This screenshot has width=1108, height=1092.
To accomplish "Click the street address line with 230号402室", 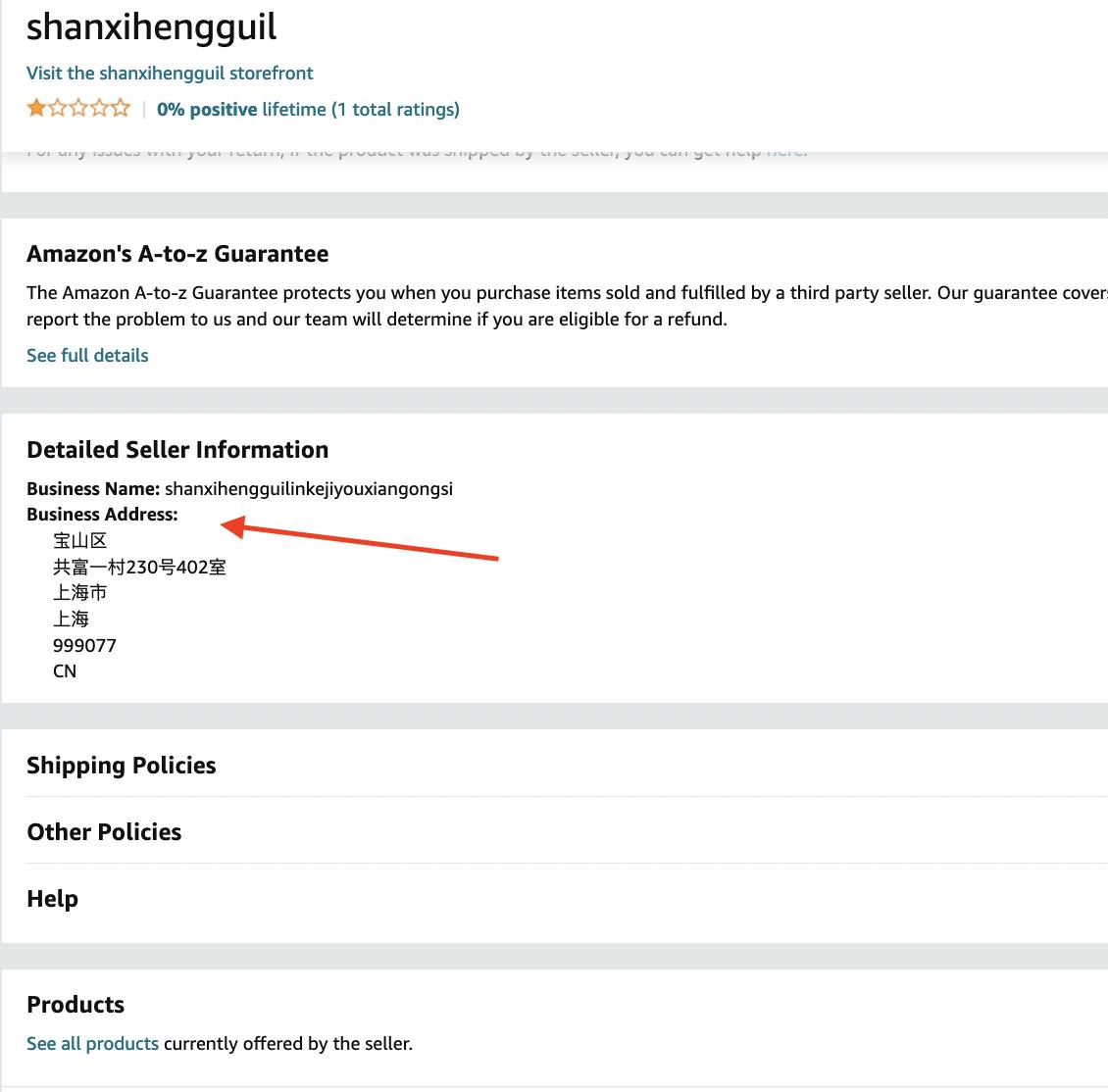I will [x=139, y=568].
